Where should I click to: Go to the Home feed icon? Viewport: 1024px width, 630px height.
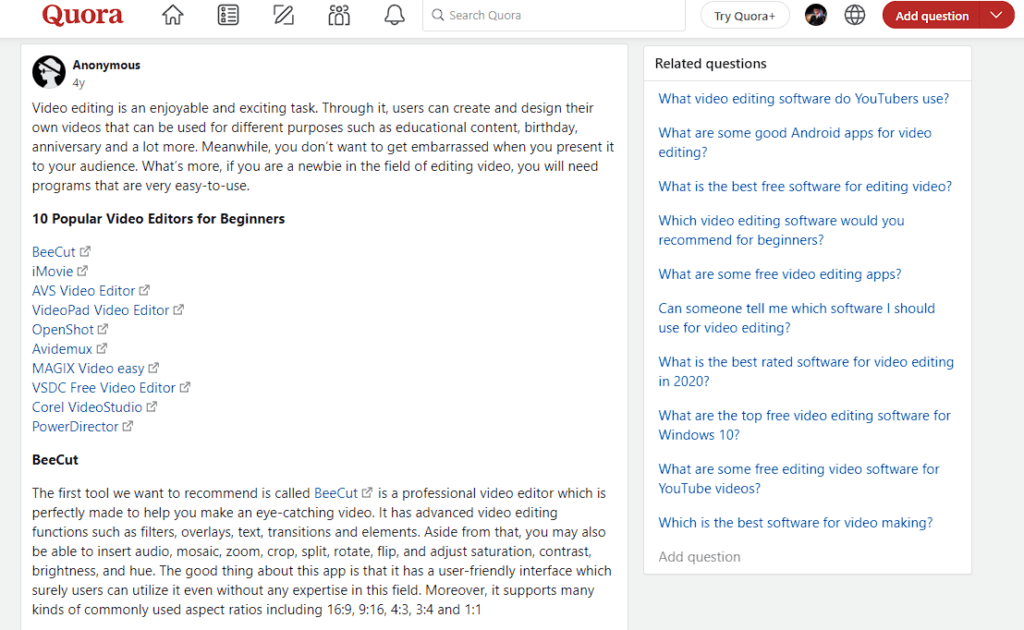pos(173,15)
